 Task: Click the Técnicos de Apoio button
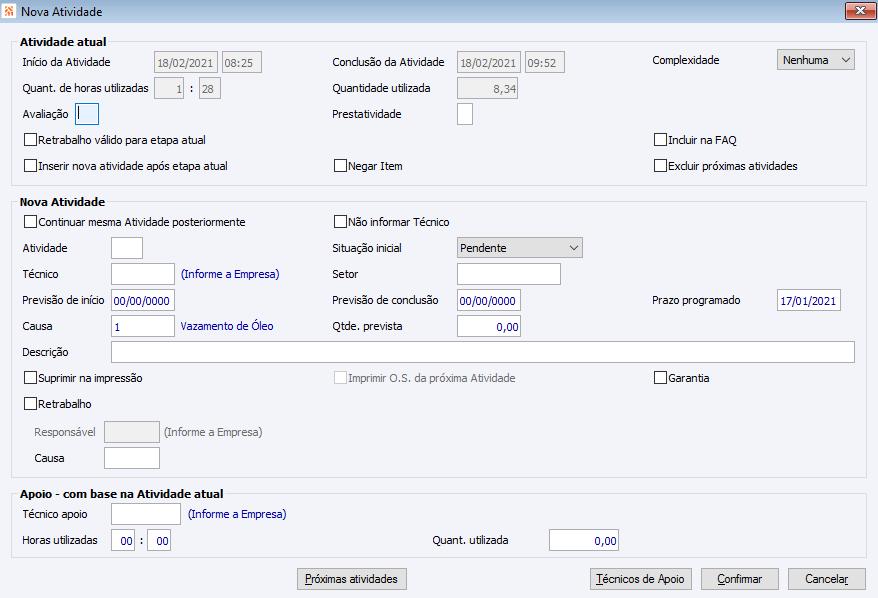(x=641, y=579)
